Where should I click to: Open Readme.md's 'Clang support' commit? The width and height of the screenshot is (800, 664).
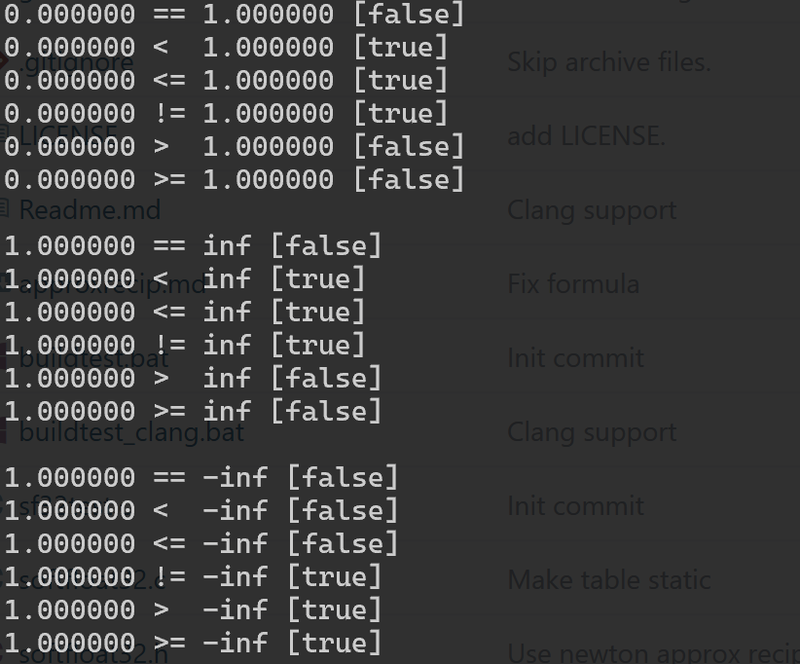(592, 210)
